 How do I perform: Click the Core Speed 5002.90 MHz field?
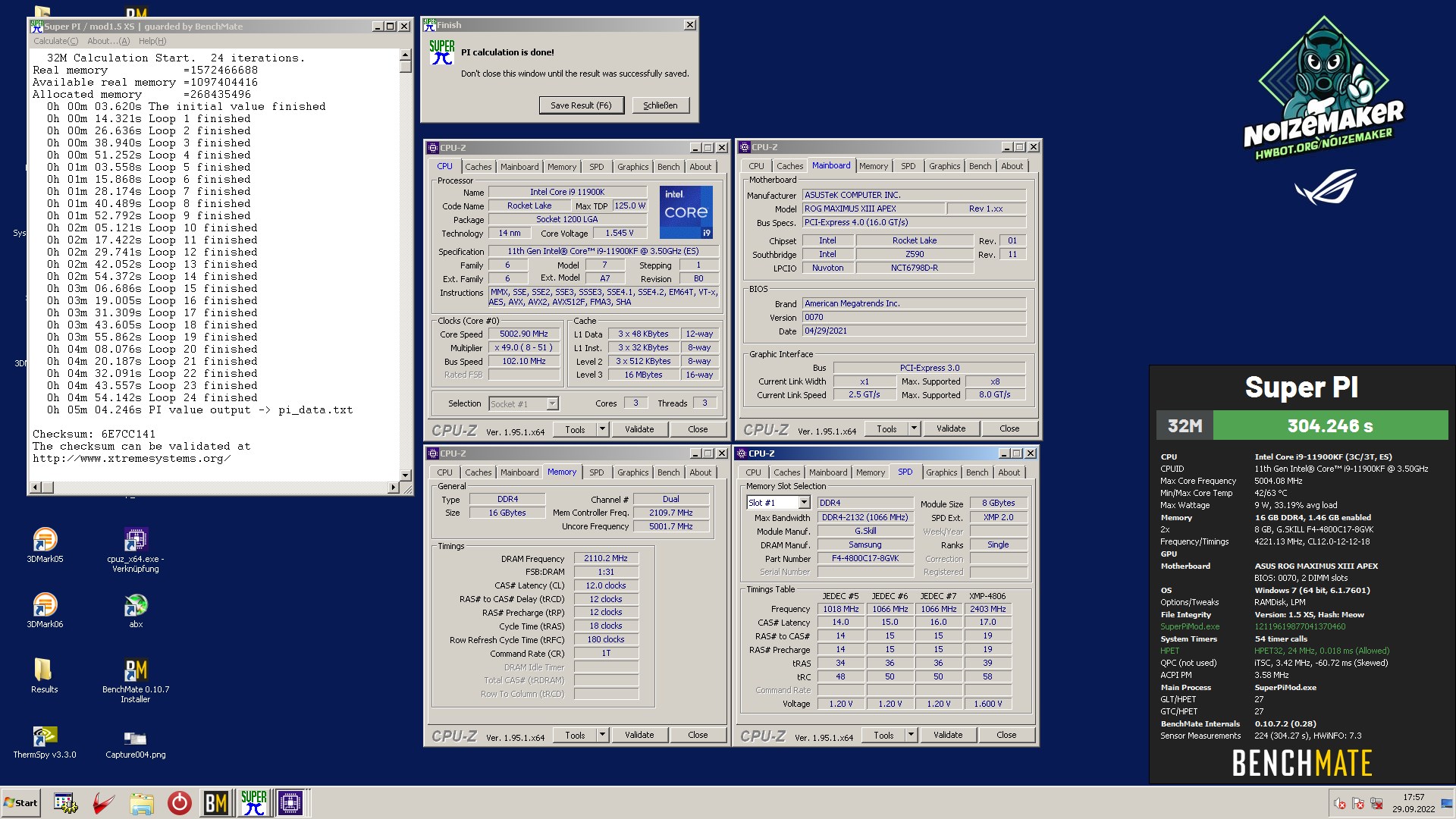pyautogui.click(x=524, y=334)
